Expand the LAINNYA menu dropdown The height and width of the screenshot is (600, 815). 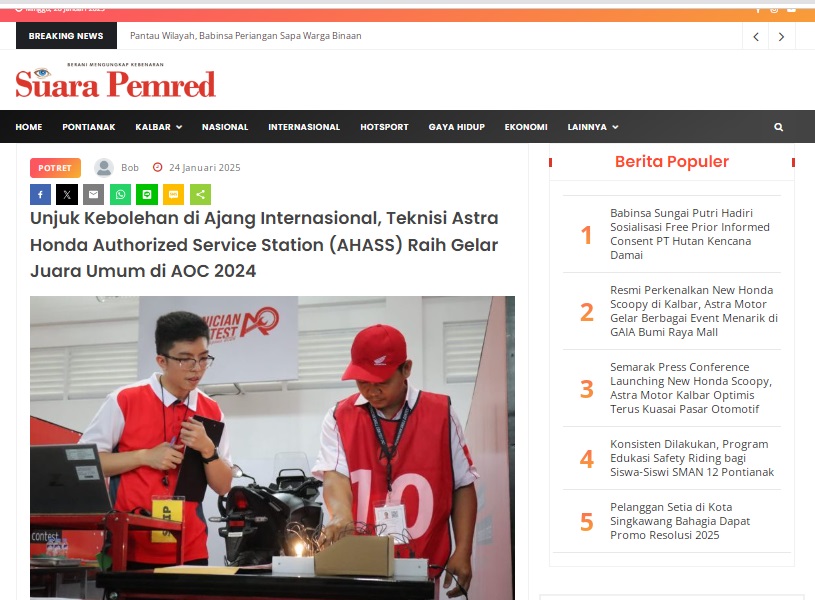(593, 127)
